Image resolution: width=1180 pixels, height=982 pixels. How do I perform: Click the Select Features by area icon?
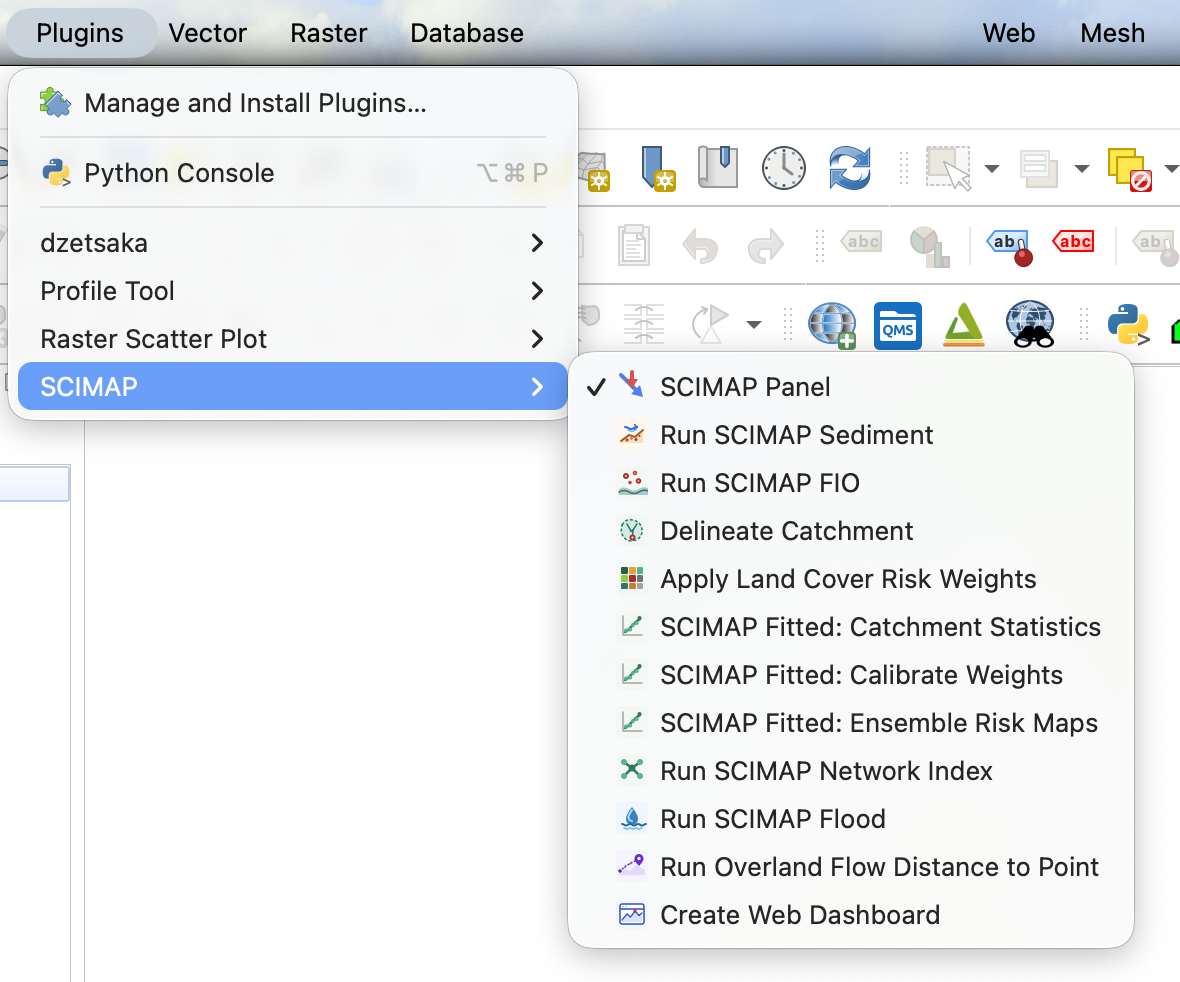click(x=947, y=168)
